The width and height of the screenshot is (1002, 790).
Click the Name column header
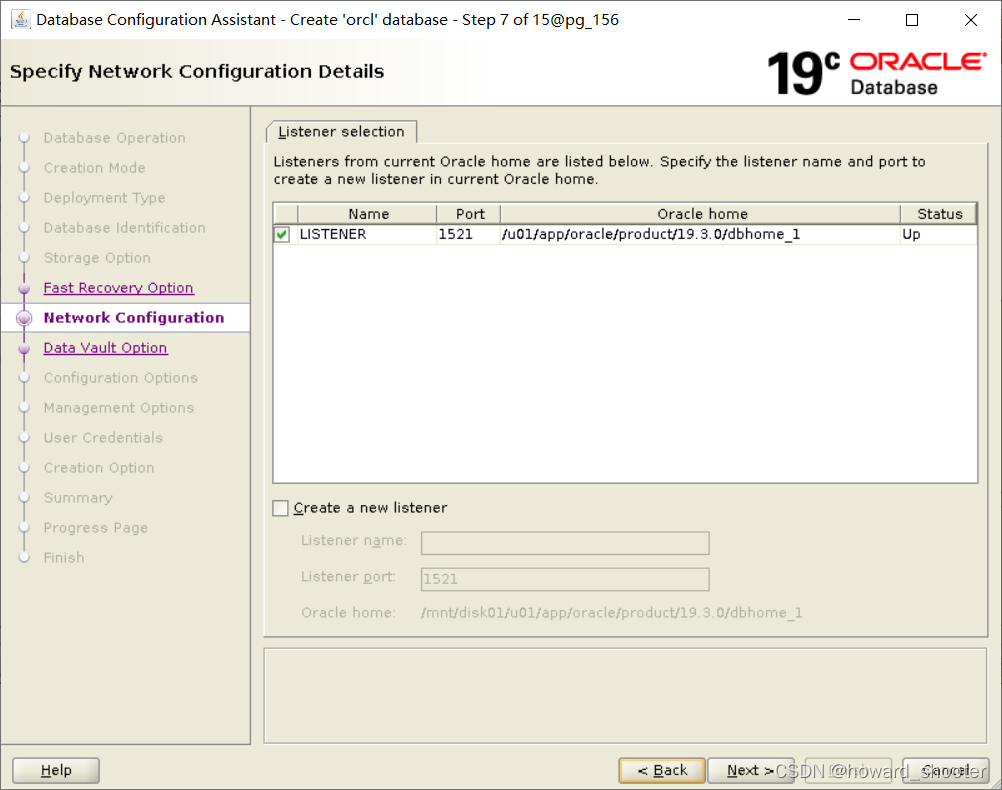tap(367, 214)
